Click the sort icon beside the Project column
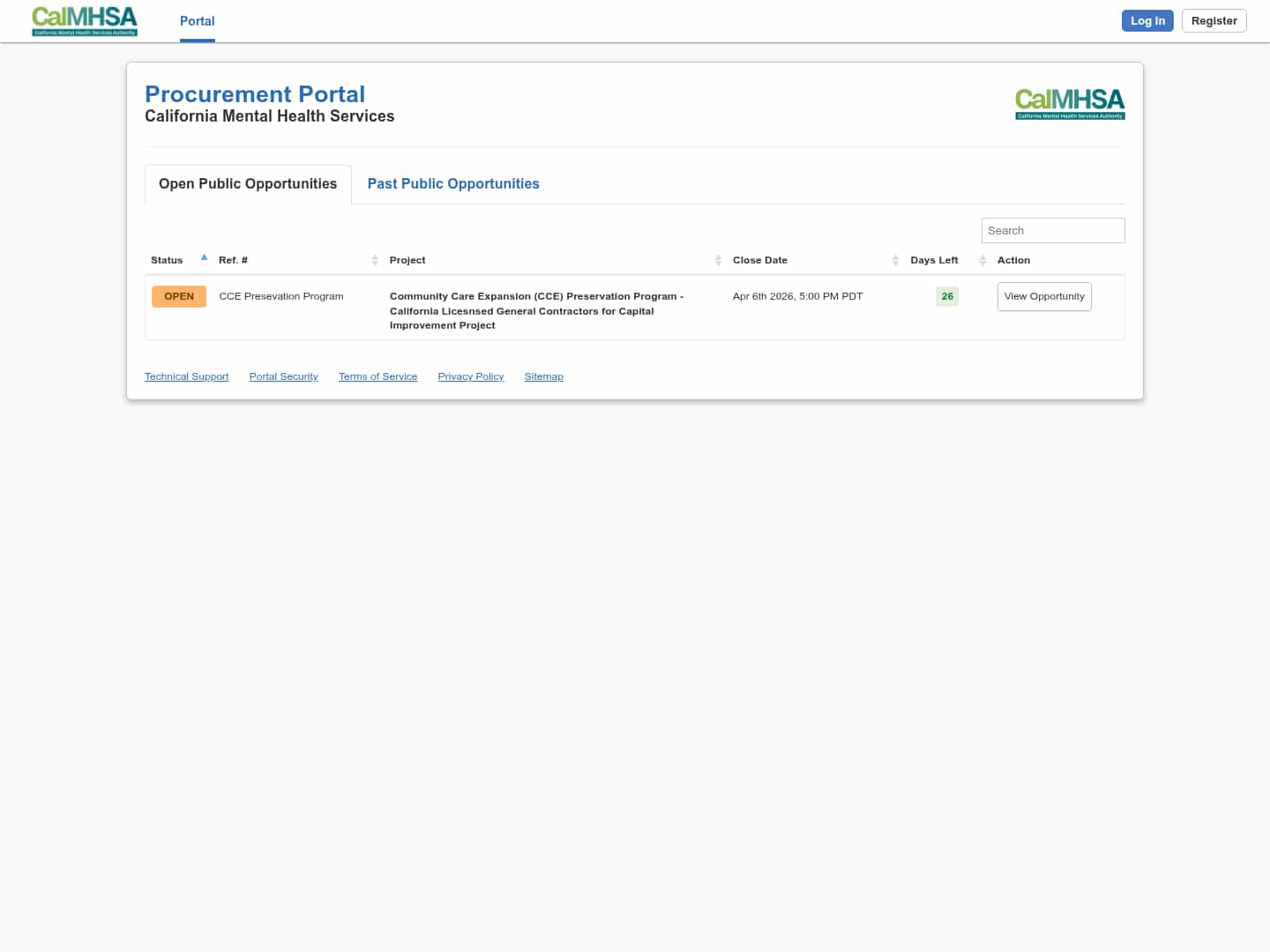Viewport: 1270px width, 952px height. 718,260
